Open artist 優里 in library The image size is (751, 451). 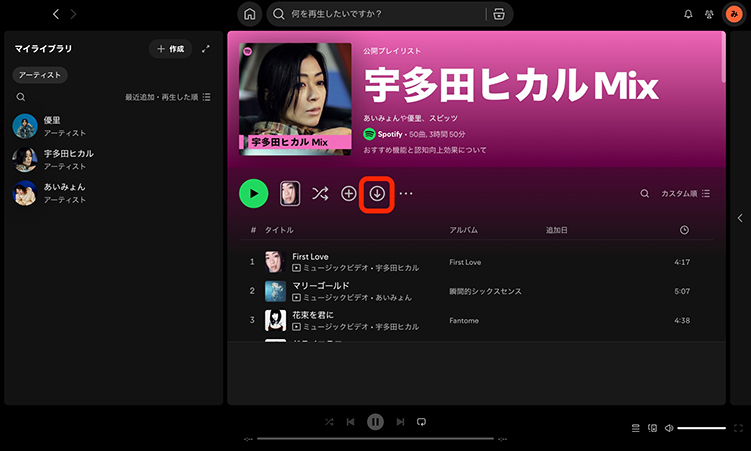[113, 126]
